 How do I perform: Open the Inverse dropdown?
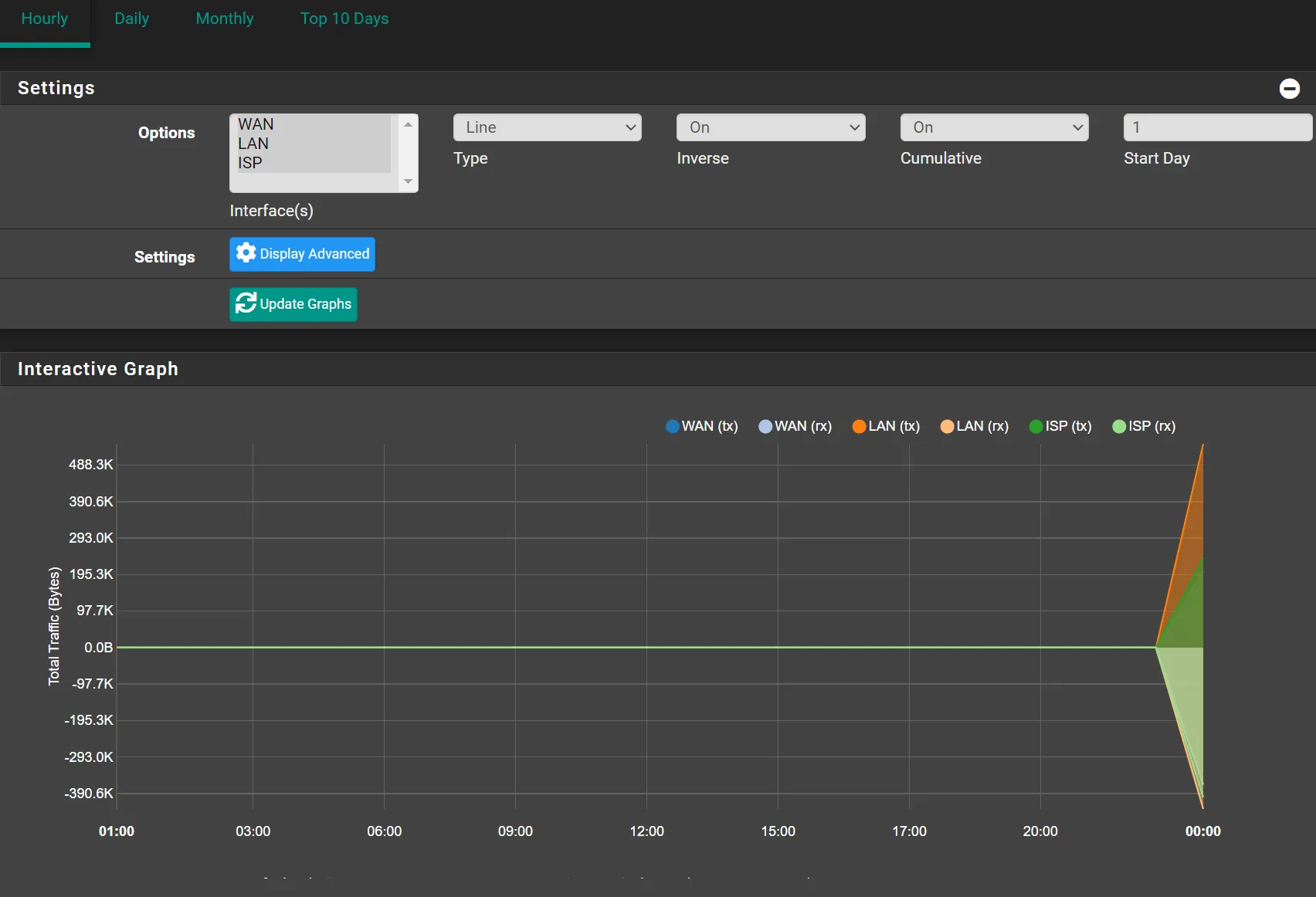(770, 127)
